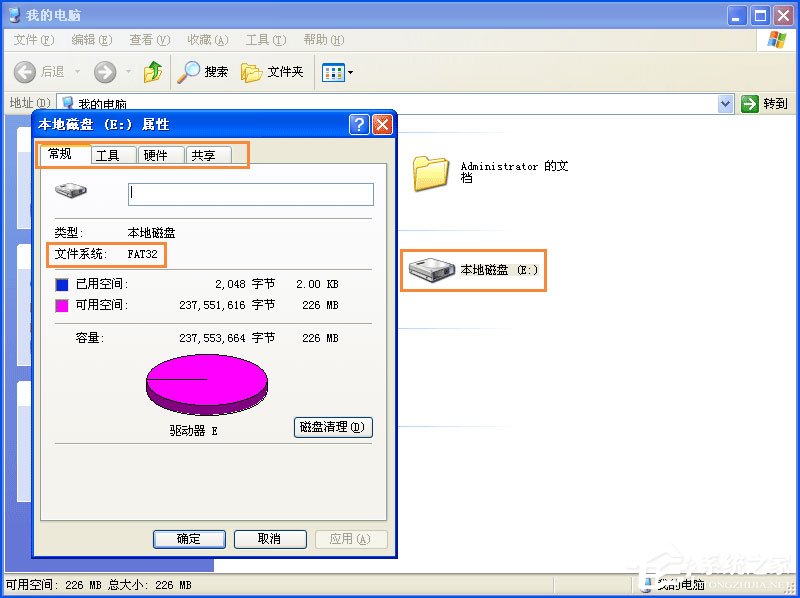Open the Administrator 的文档 folder
This screenshot has width=800, height=598.
pos(430,173)
